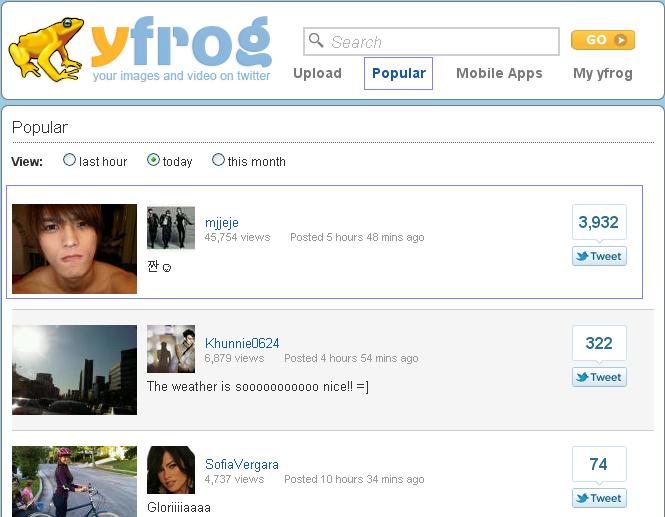Click 'Posted 10 hours 34 mins ago'

tap(354, 479)
